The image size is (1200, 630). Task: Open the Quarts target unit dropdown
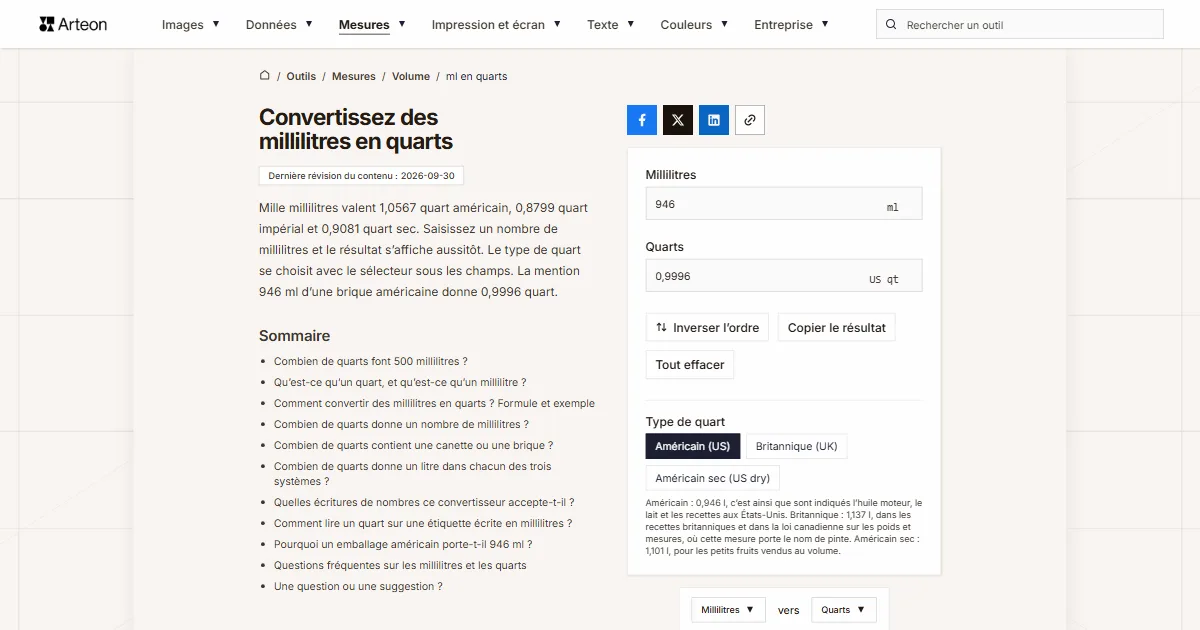[x=844, y=610]
